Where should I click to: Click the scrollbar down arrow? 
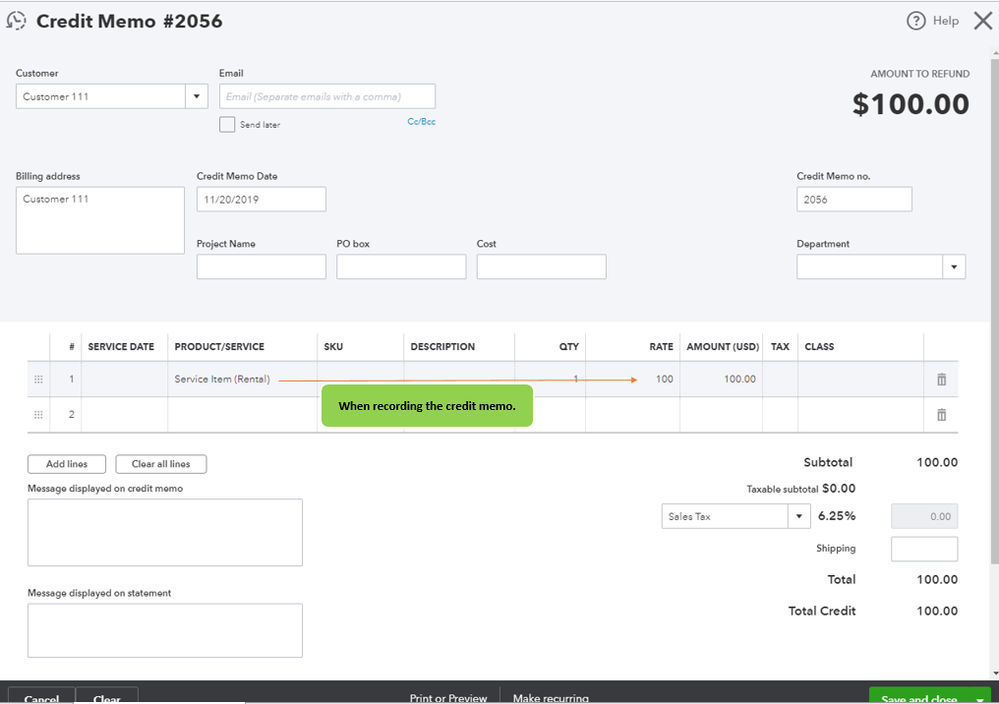point(995,673)
